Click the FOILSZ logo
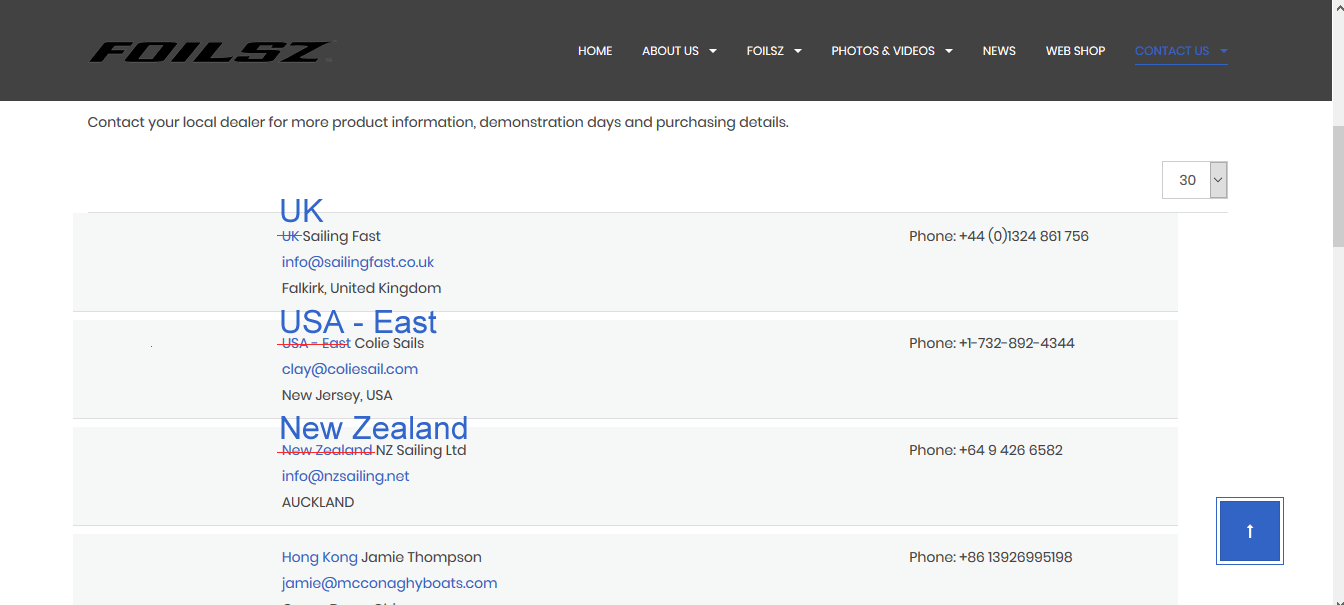 click(x=210, y=52)
